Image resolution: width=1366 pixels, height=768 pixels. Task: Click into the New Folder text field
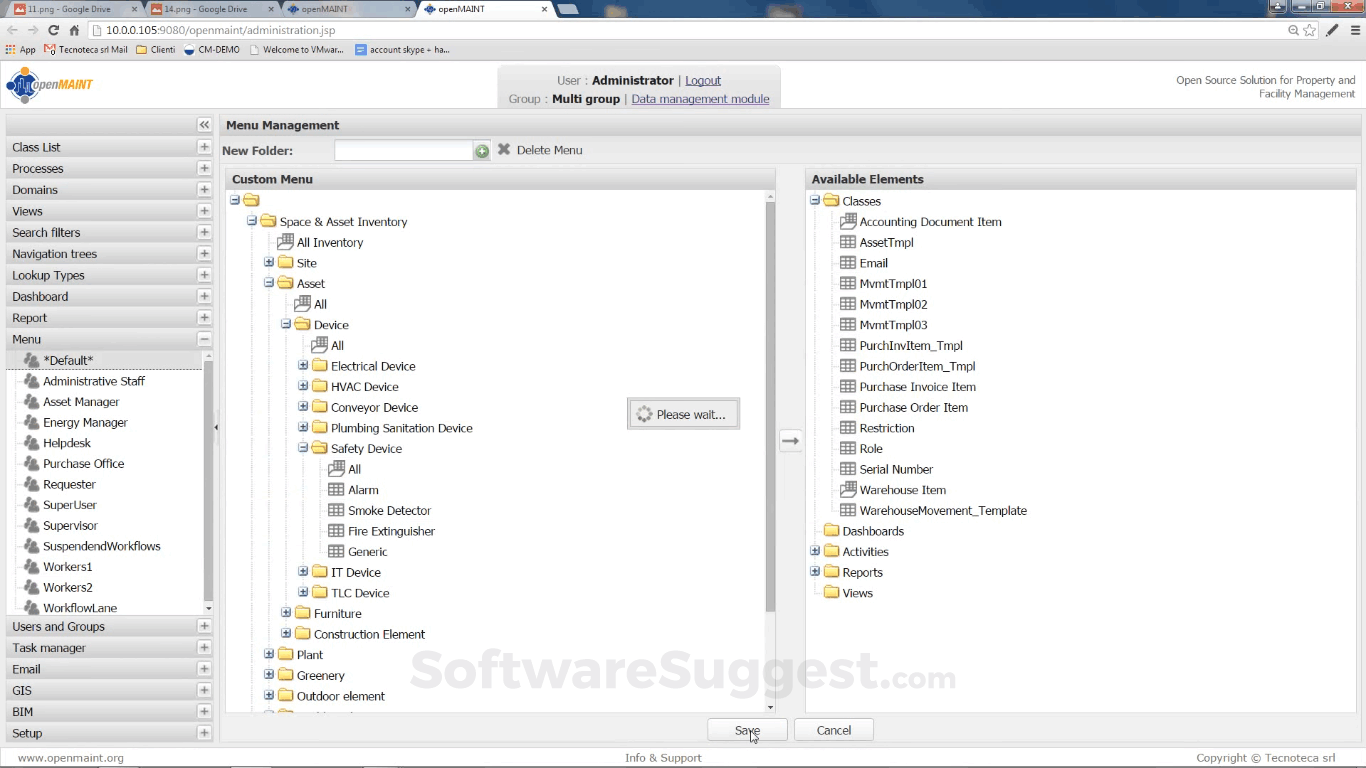[x=403, y=151]
